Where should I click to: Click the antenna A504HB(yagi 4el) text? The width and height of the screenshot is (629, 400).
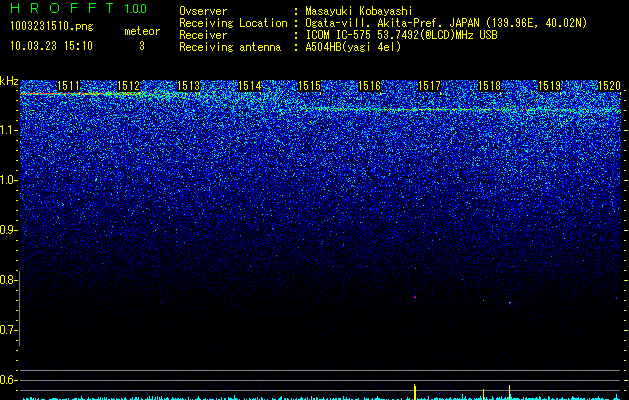(353, 47)
